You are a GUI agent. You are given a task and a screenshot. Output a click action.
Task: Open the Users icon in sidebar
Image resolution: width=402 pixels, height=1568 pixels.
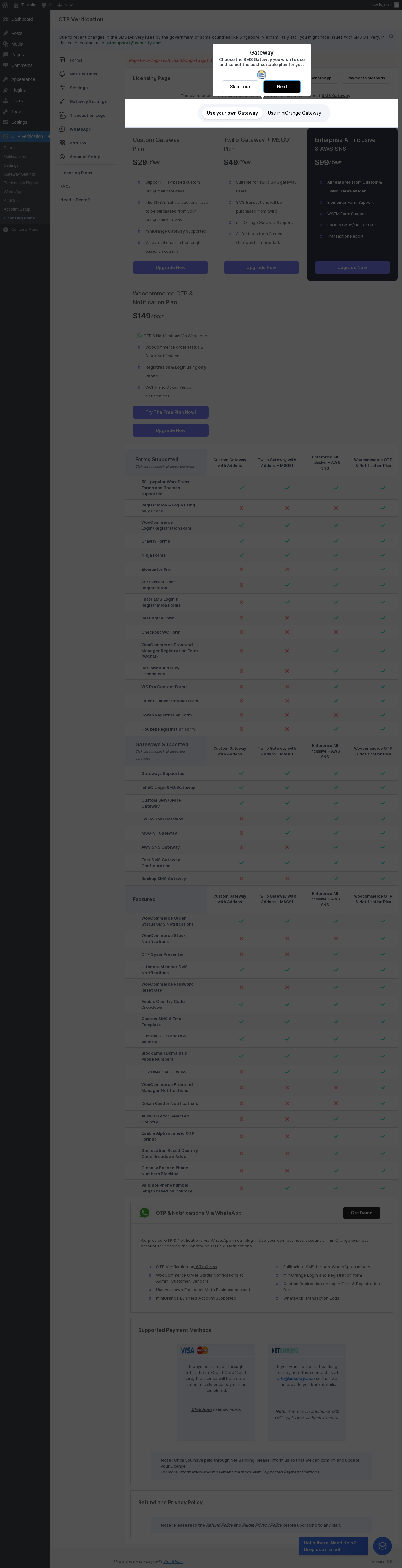click(5, 101)
